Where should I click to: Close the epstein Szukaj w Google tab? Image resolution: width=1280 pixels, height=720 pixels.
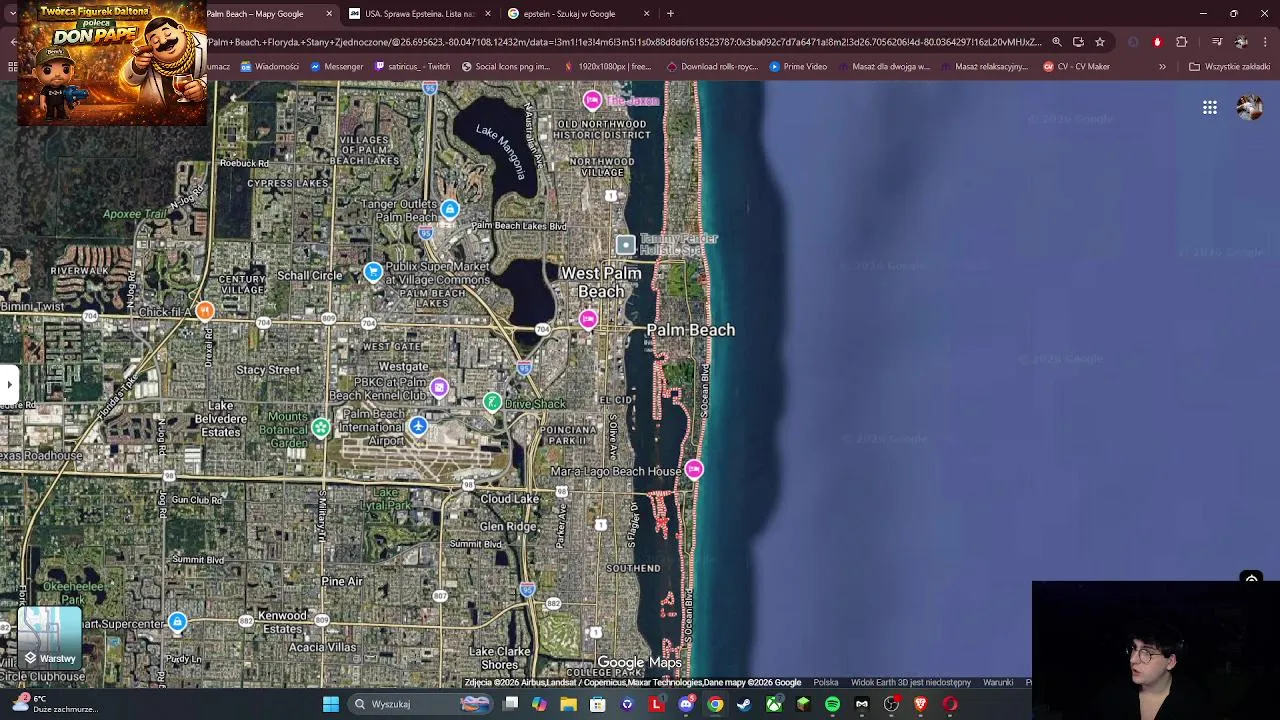[x=646, y=14]
